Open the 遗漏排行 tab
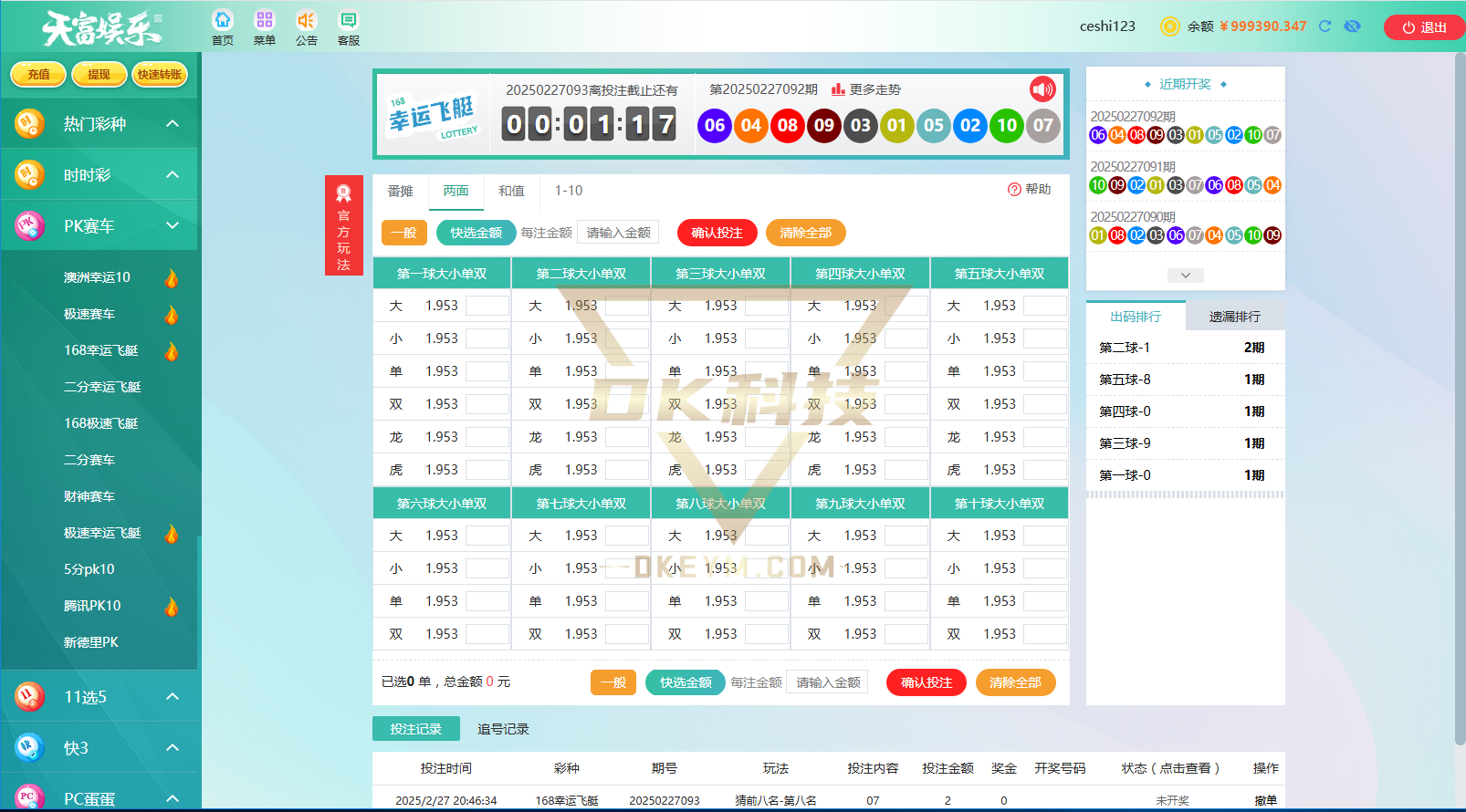Image resolution: width=1466 pixels, height=812 pixels. coord(1234,317)
